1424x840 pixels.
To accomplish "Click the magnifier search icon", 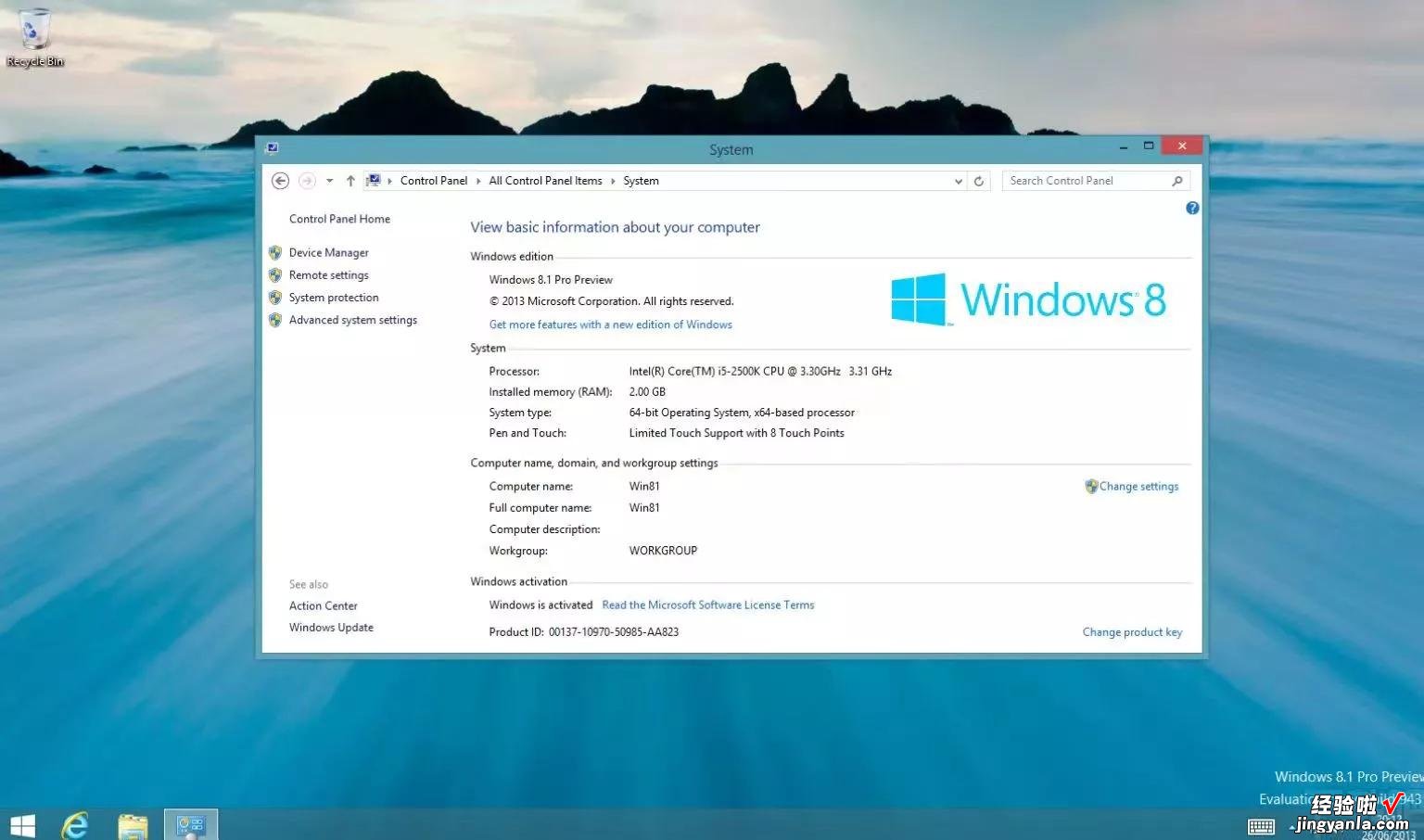I will coord(1177,181).
